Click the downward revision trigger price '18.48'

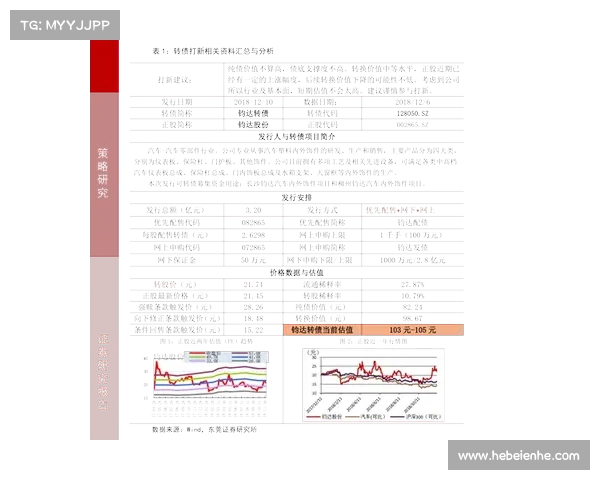(253, 318)
